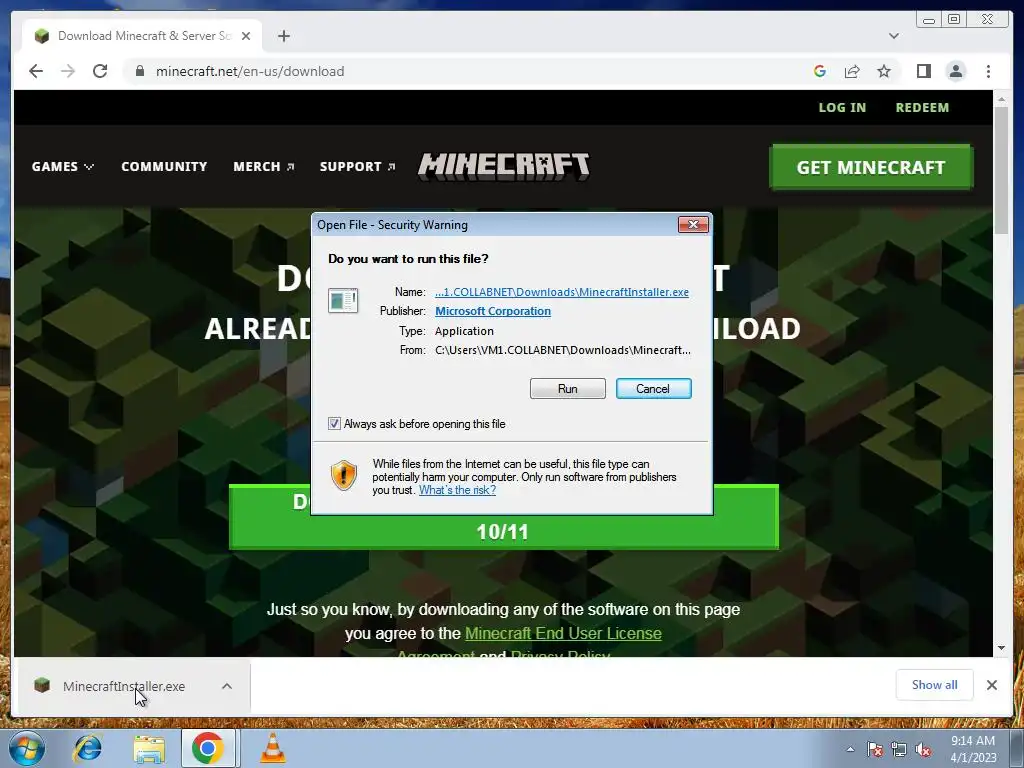Open the Minecraft End User License link
1024x768 pixels.
(563, 633)
